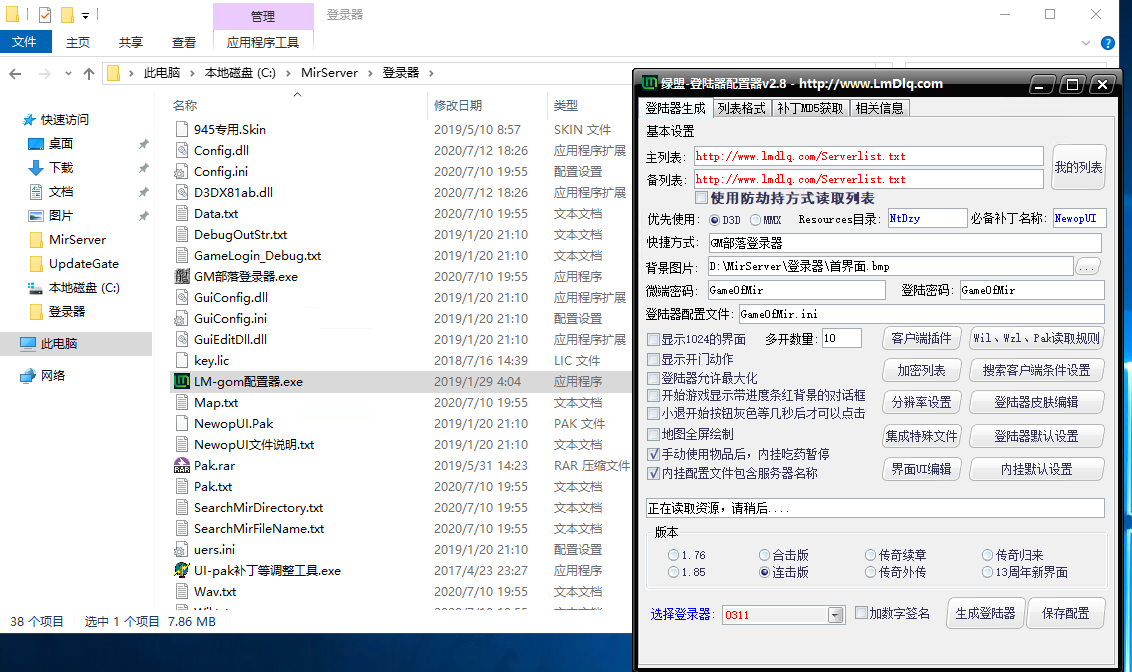1132x672 pixels.
Task: Open recent locations dropdown in Explorer
Action: click(x=68, y=74)
